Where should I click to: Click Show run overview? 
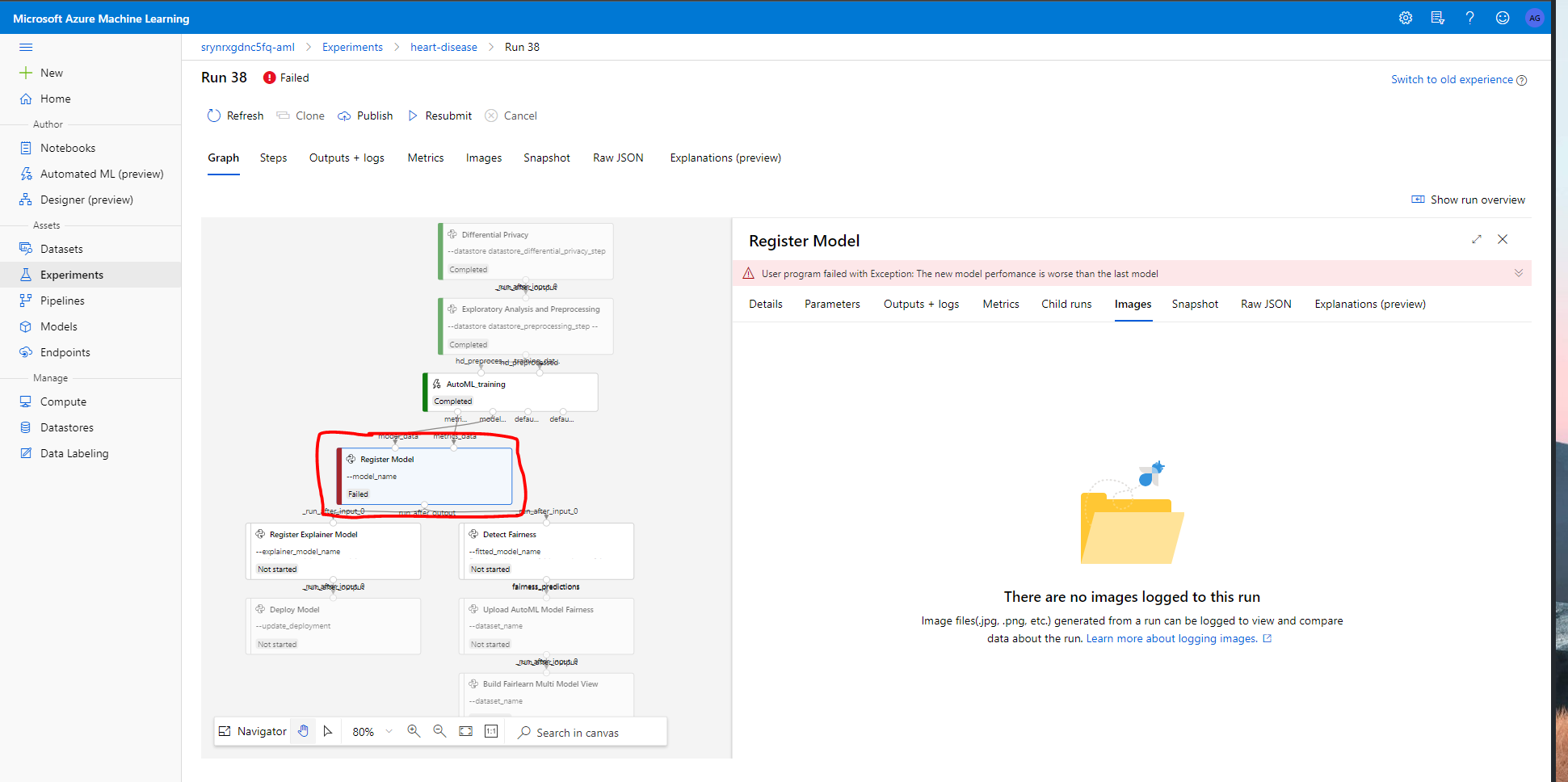(1468, 200)
